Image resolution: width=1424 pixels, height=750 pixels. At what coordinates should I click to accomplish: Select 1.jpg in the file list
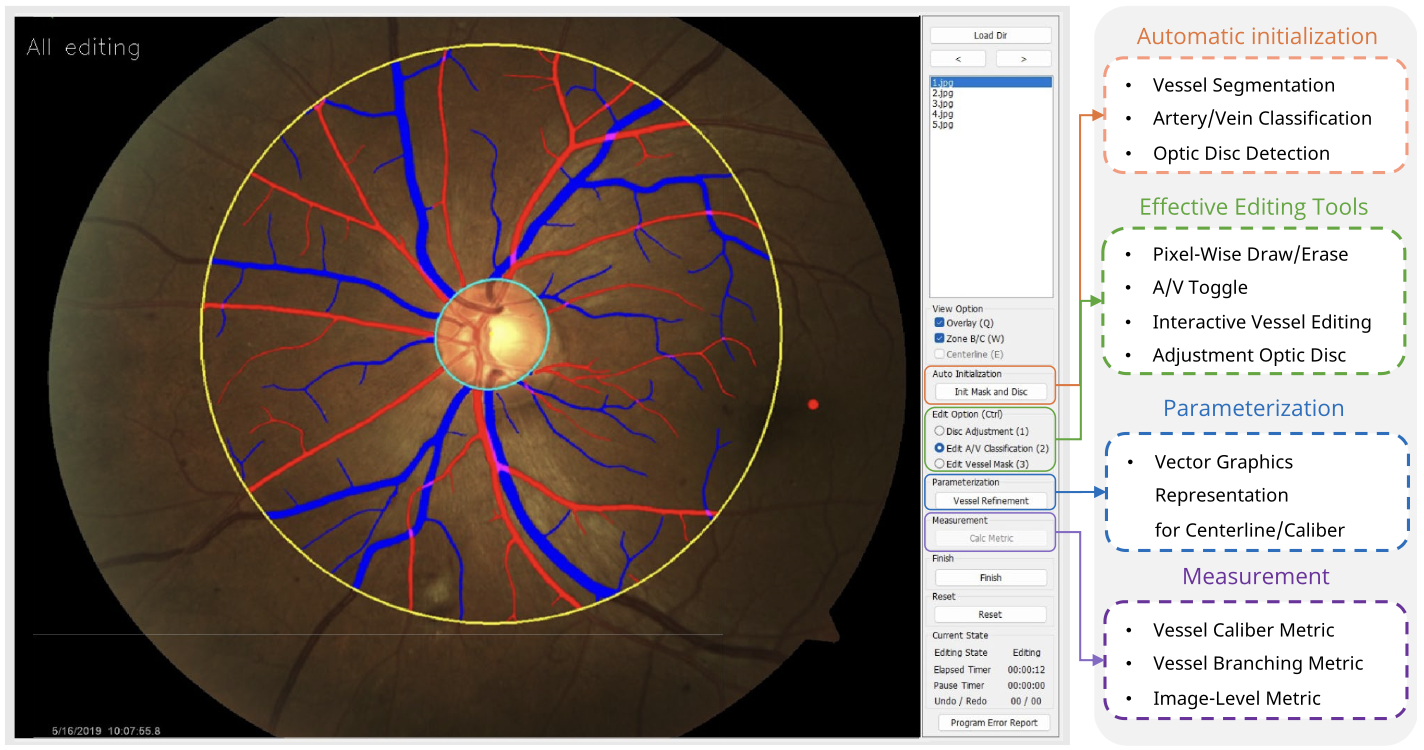point(990,82)
